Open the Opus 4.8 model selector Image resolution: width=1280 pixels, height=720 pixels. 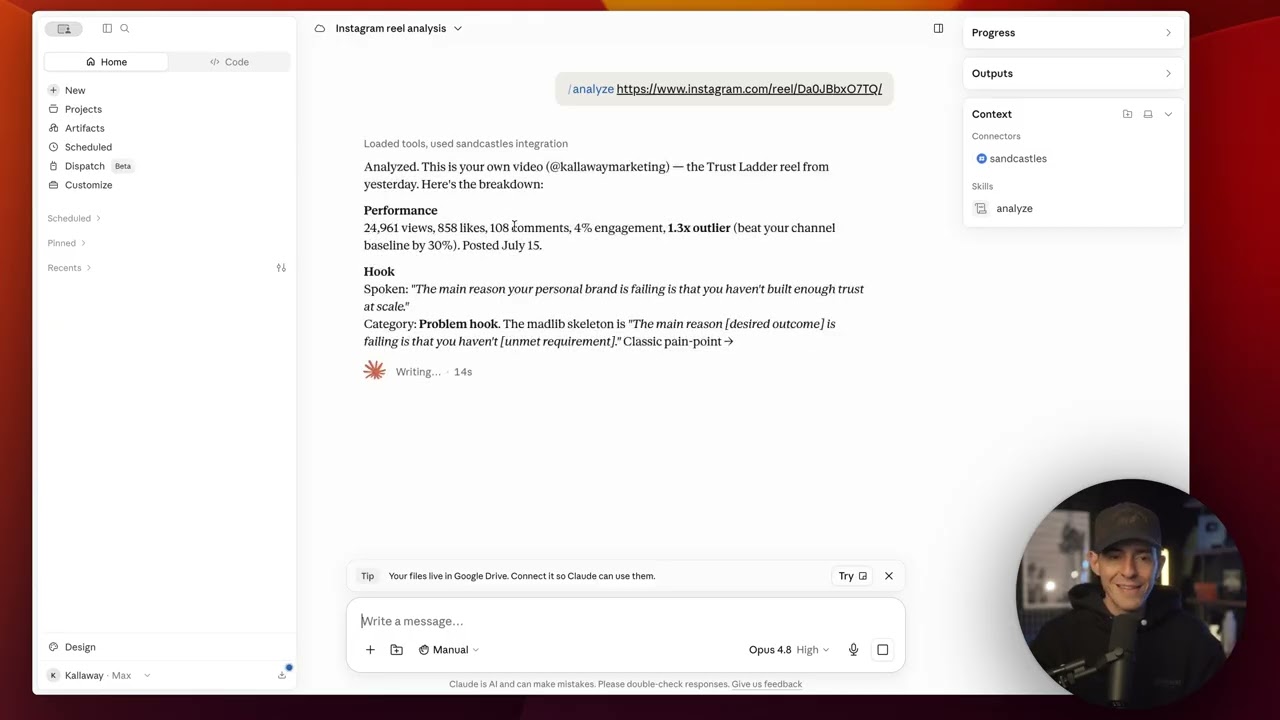click(770, 650)
